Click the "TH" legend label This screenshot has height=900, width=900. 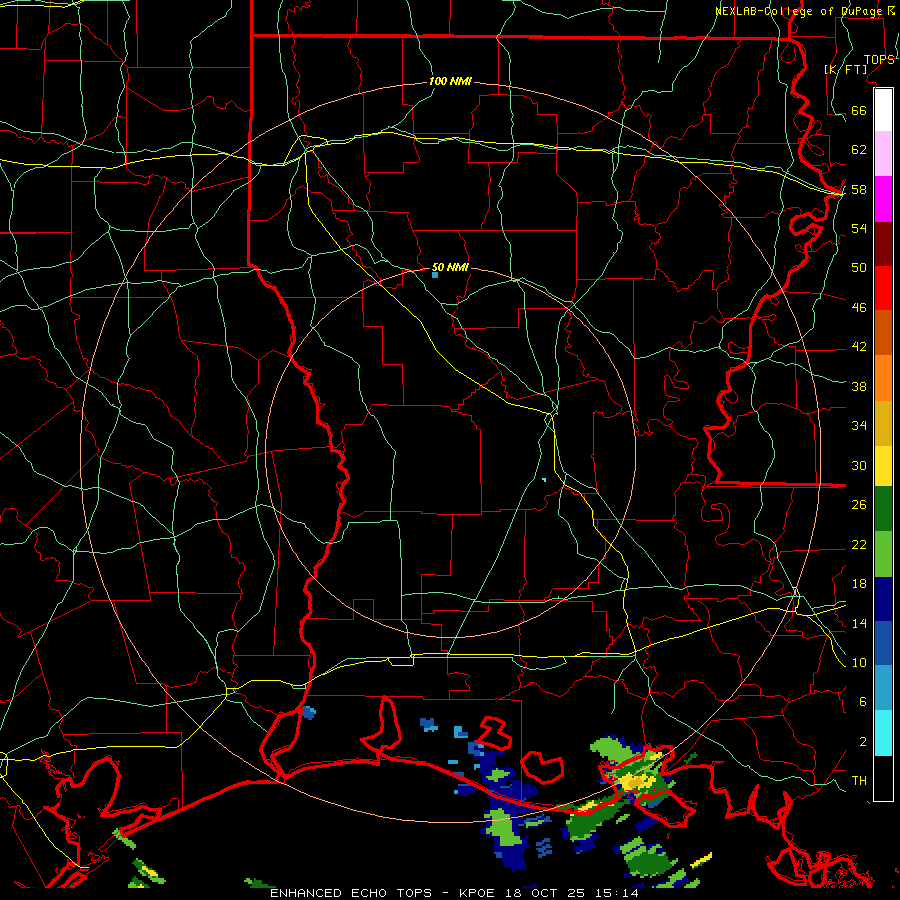859,781
